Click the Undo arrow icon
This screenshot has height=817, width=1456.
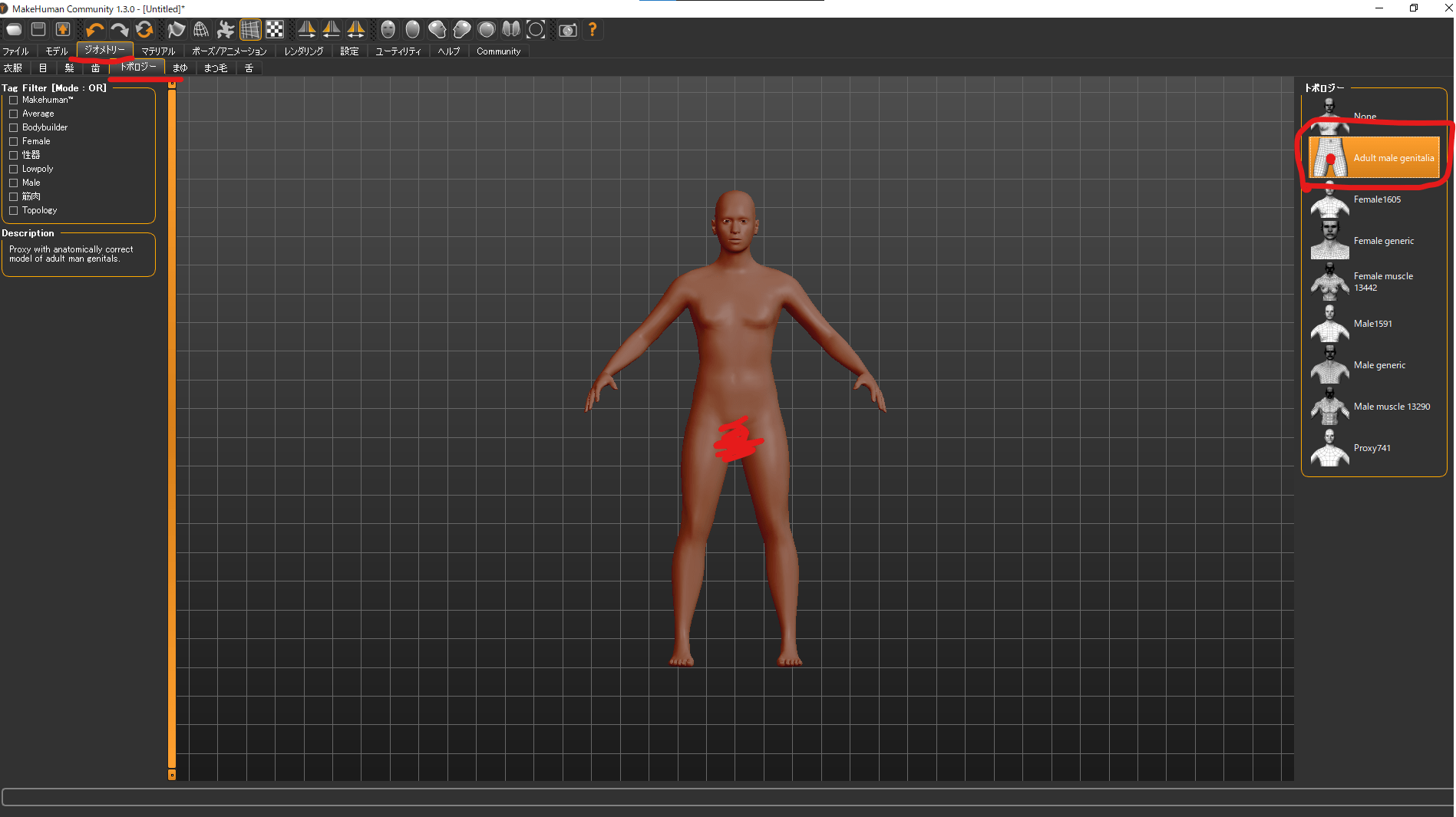tap(94, 30)
